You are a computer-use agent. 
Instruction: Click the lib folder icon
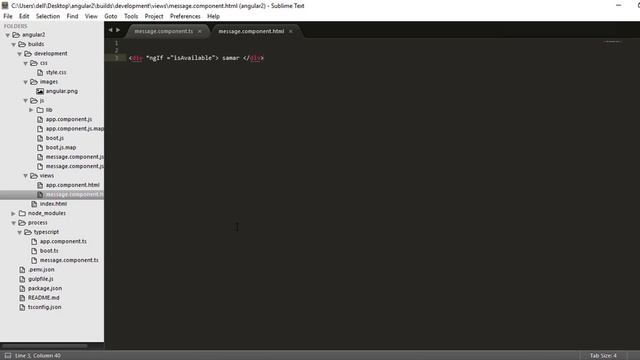pyautogui.click(x=40, y=110)
